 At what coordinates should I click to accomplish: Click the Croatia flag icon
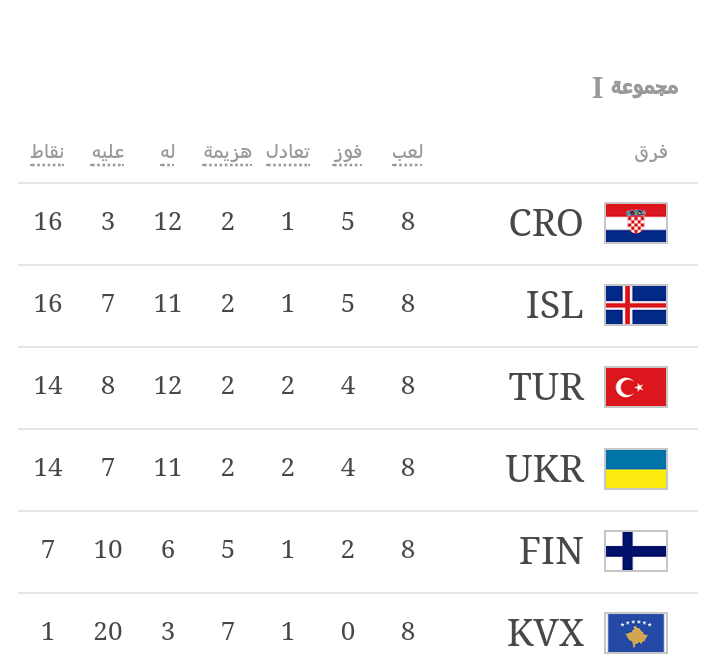[x=636, y=223]
